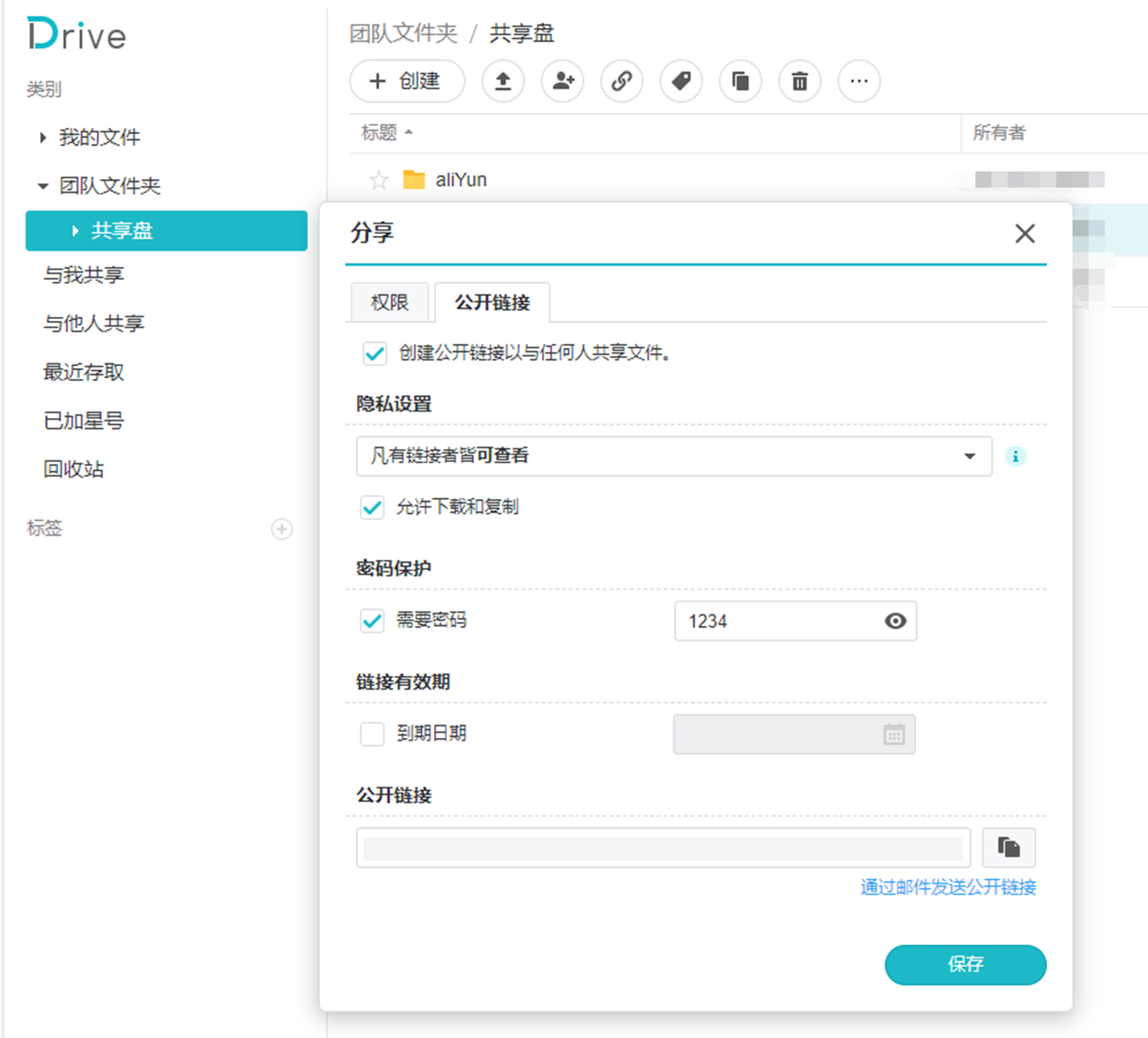Click the copy public link icon
Viewport: 1148px width, 1038px height.
coord(1008,847)
